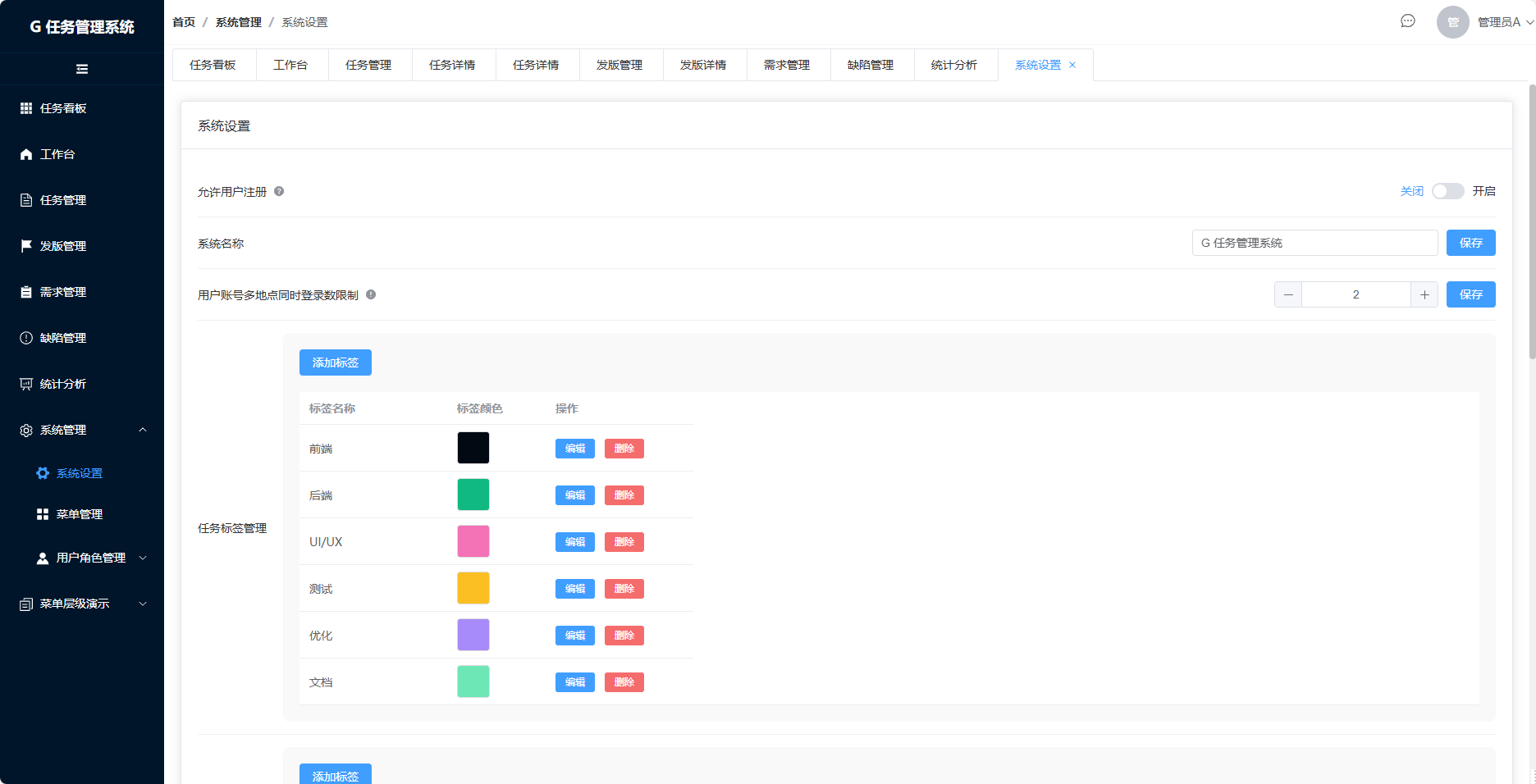This screenshot has height=784, width=1536.
Task: Click the 需求管理 clipboard icon in sidebar
Action: 26,292
